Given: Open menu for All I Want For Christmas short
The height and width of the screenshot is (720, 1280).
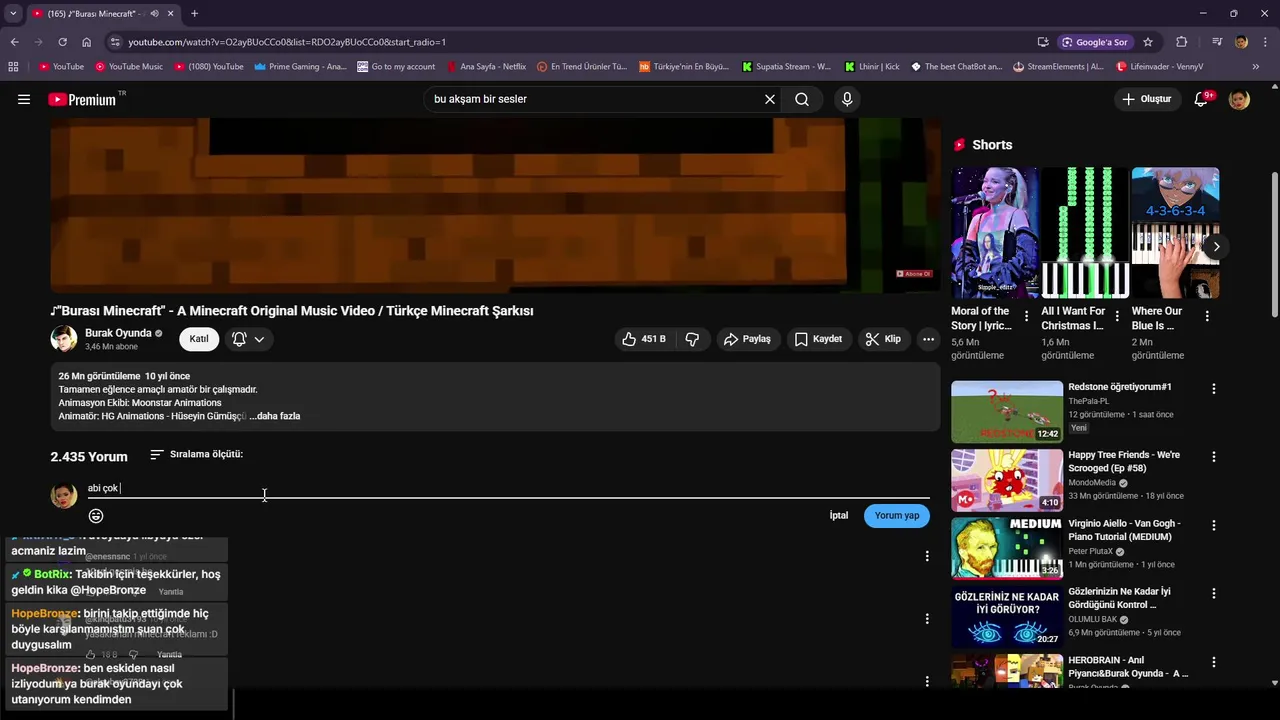Looking at the screenshot, I should click(x=1116, y=316).
